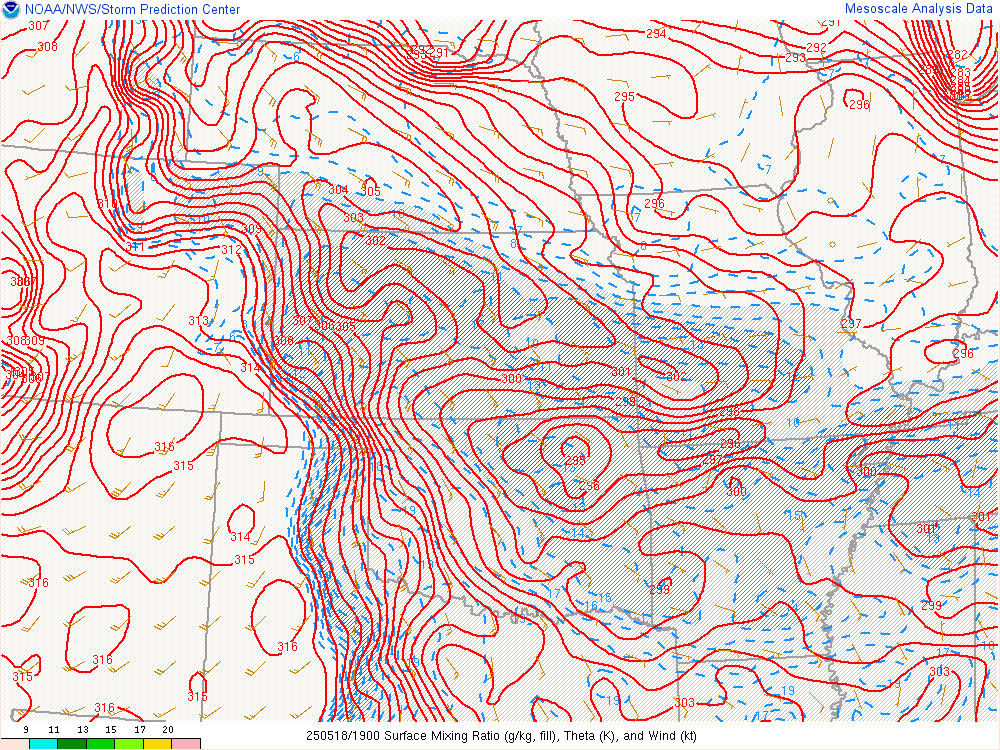
Task: Click the 303 label beneath the 304 label
Action: click(353, 218)
